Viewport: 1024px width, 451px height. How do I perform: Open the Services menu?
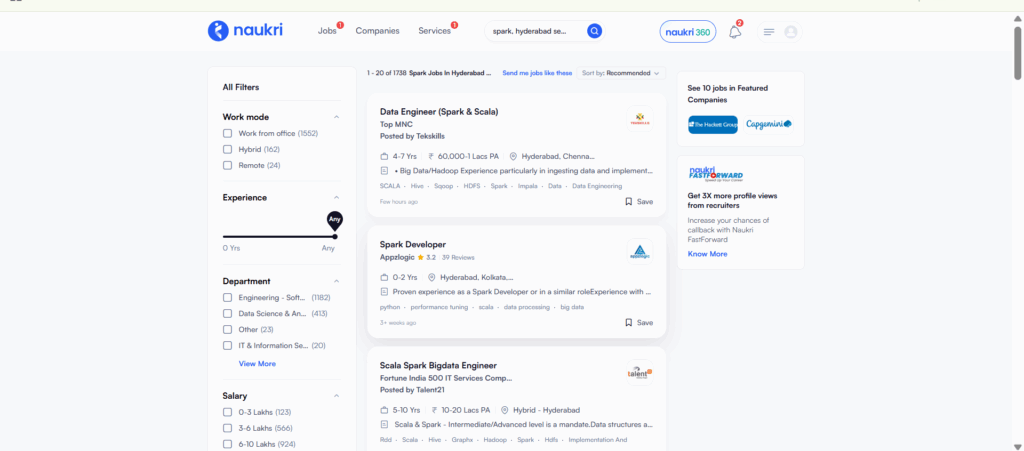click(434, 31)
